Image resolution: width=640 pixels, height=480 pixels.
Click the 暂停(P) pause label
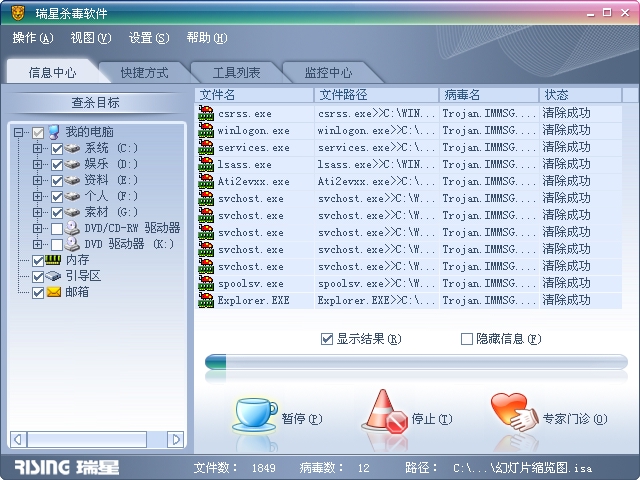(302, 419)
